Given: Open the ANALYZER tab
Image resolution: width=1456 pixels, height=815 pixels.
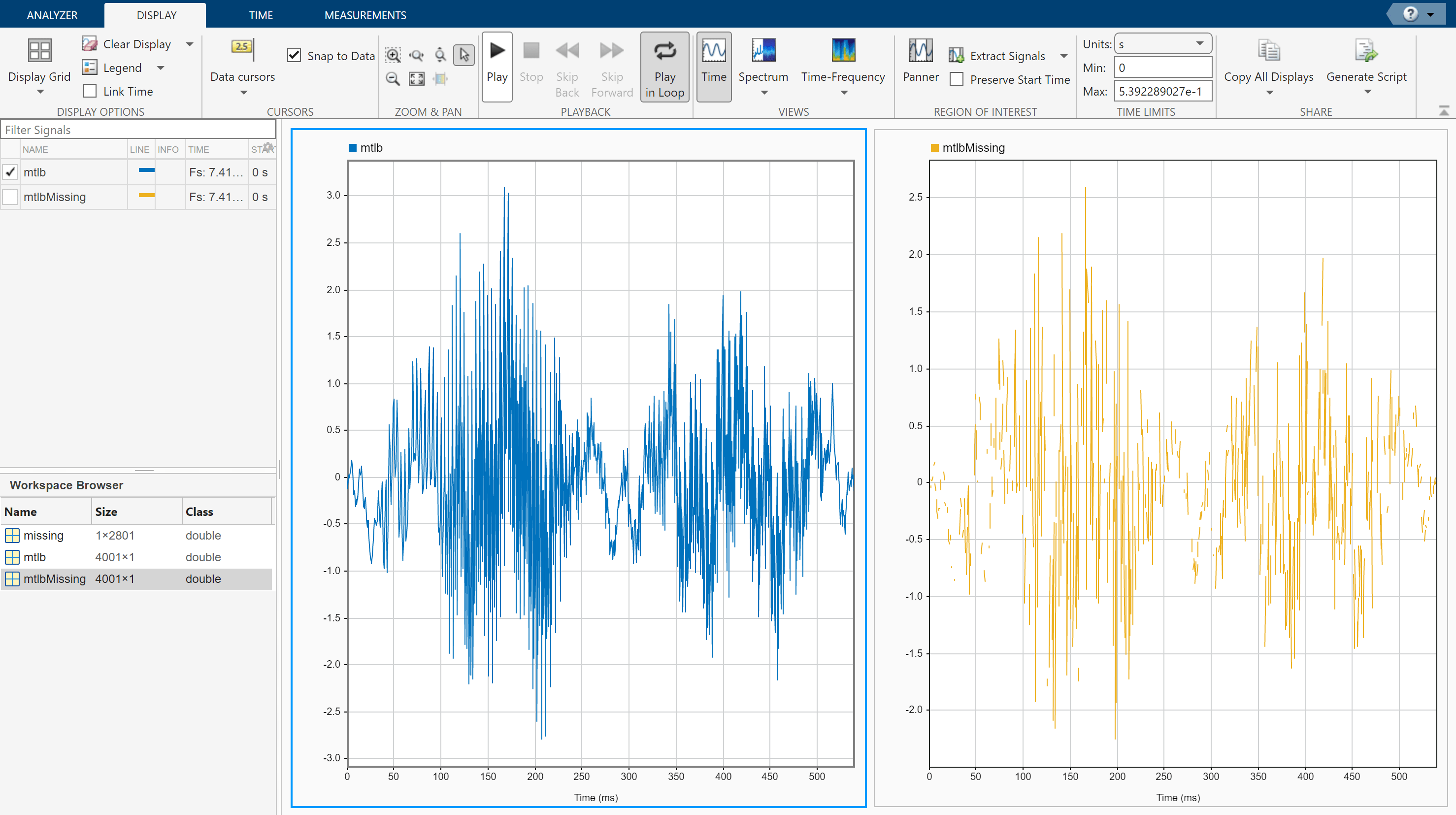Looking at the screenshot, I should pos(52,15).
